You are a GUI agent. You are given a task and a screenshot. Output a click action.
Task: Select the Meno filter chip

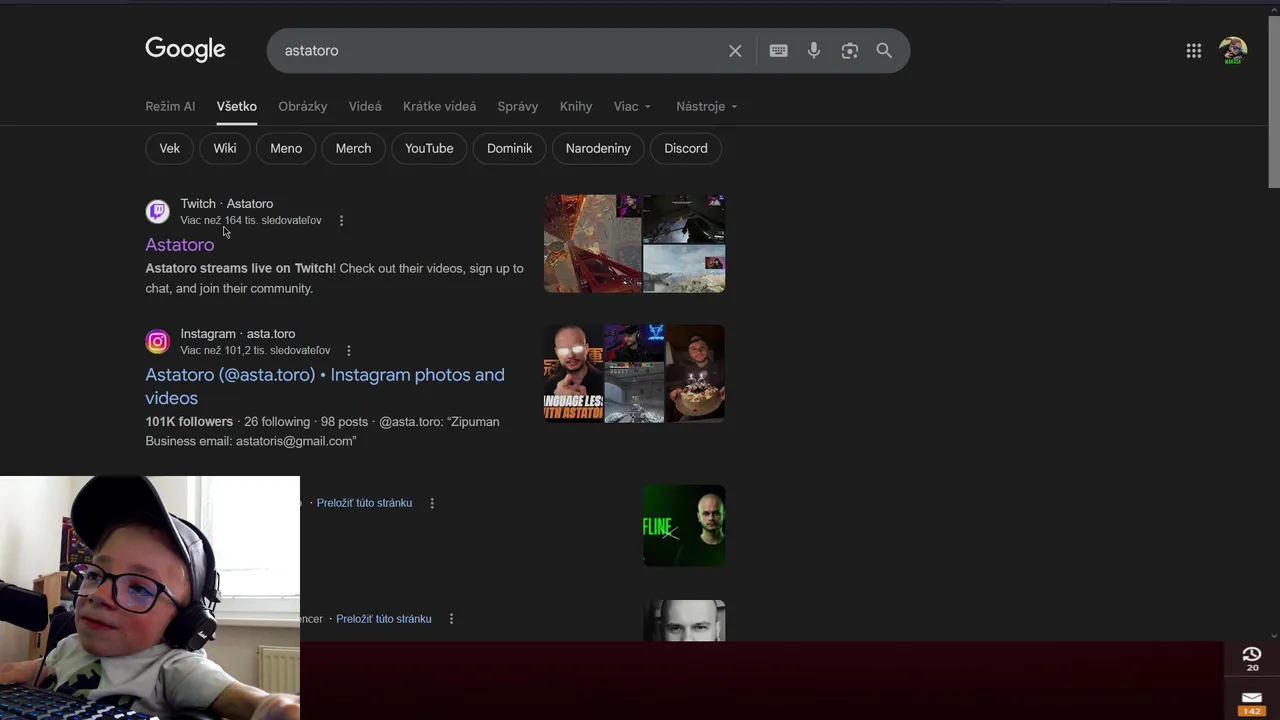(286, 148)
